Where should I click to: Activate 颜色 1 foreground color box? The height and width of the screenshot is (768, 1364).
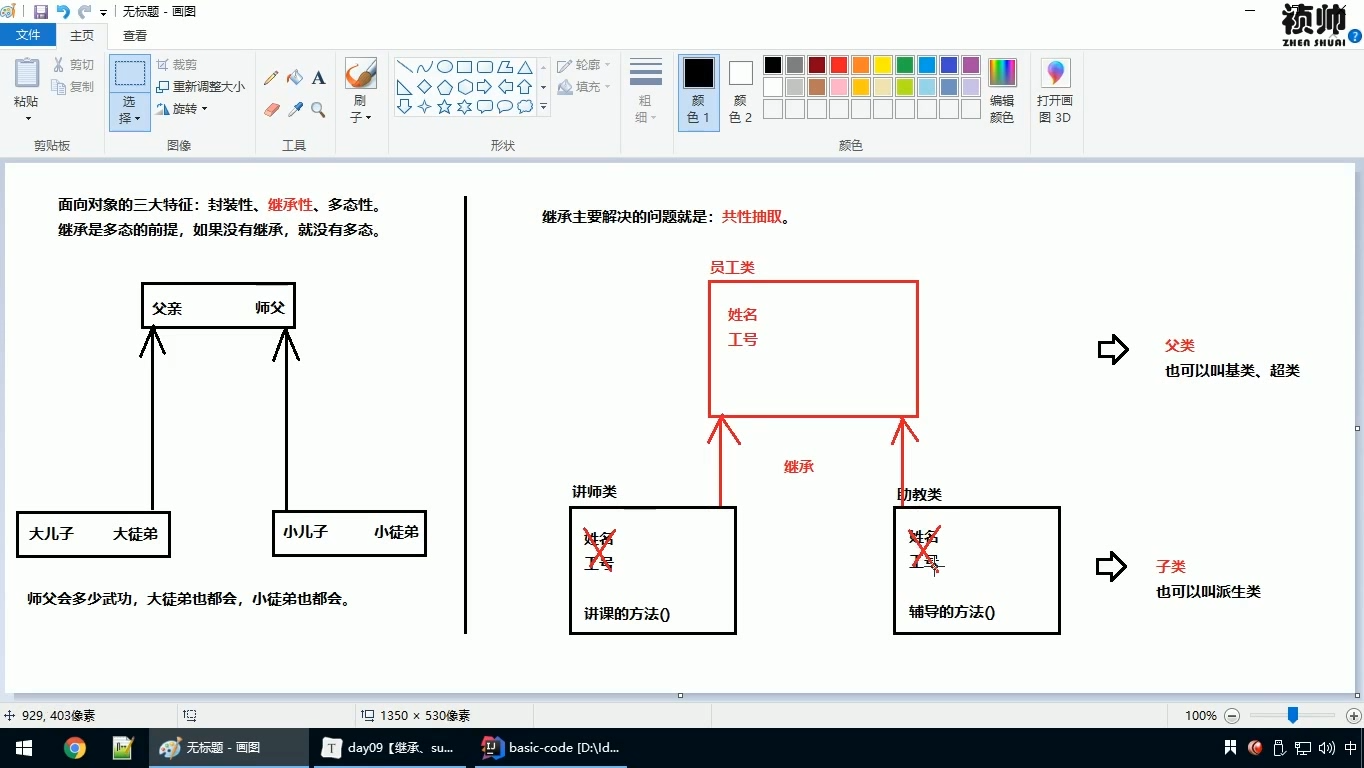tap(699, 92)
